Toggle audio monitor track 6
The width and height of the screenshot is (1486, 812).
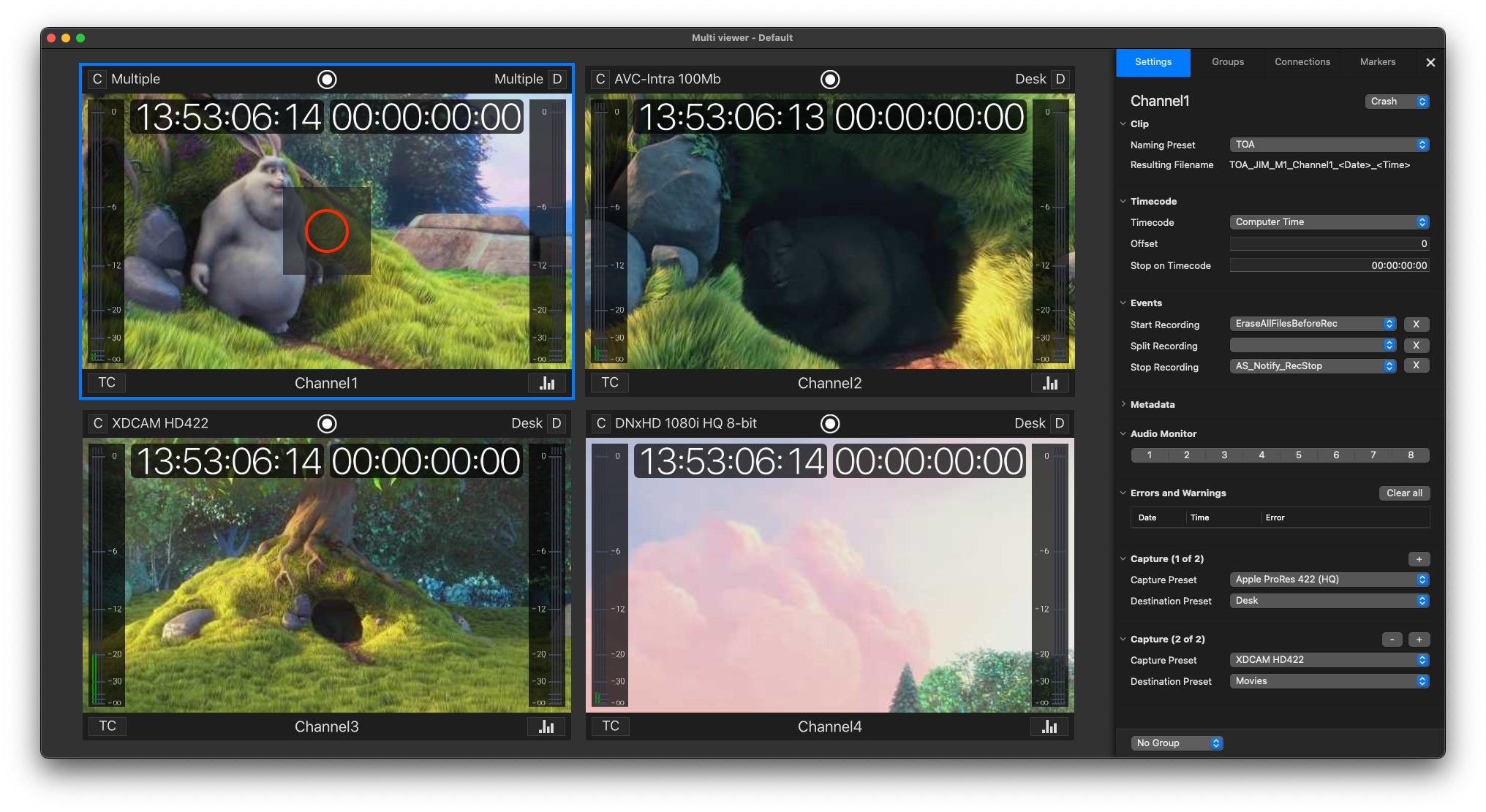[x=1336, y=455]
